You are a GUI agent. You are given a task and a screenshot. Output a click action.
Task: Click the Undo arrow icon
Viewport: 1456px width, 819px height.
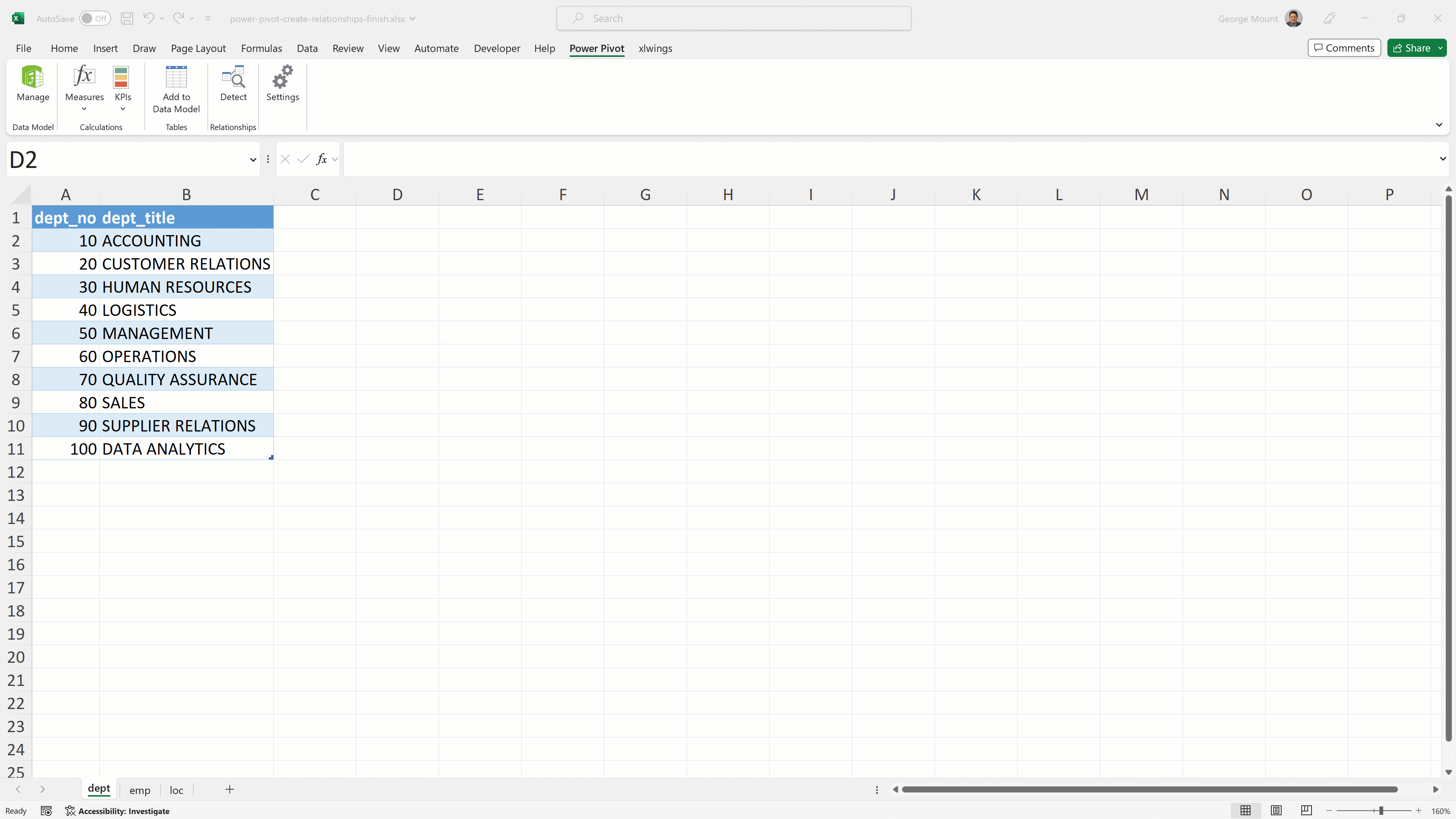148,19
